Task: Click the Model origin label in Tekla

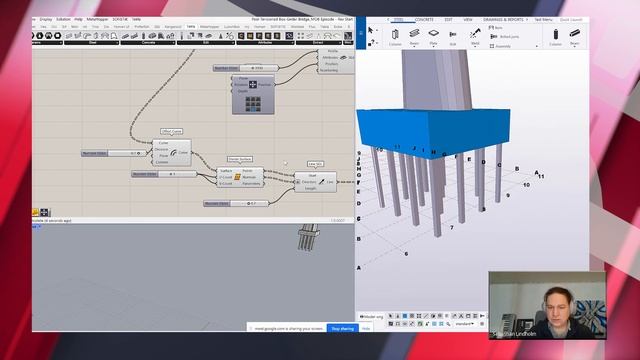Action: (x=371, y=316)
